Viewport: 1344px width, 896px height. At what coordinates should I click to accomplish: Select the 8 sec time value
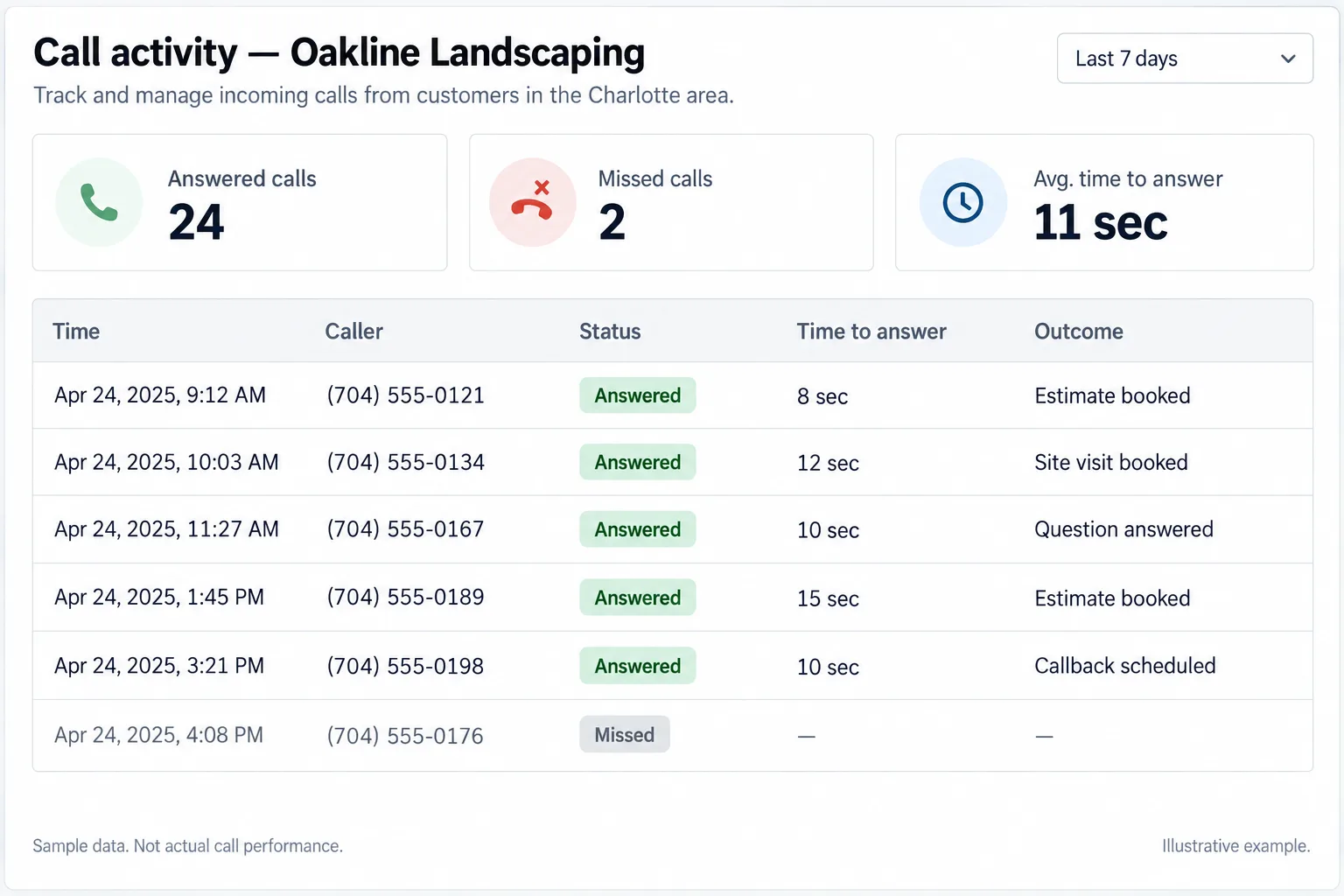(822, 397)
